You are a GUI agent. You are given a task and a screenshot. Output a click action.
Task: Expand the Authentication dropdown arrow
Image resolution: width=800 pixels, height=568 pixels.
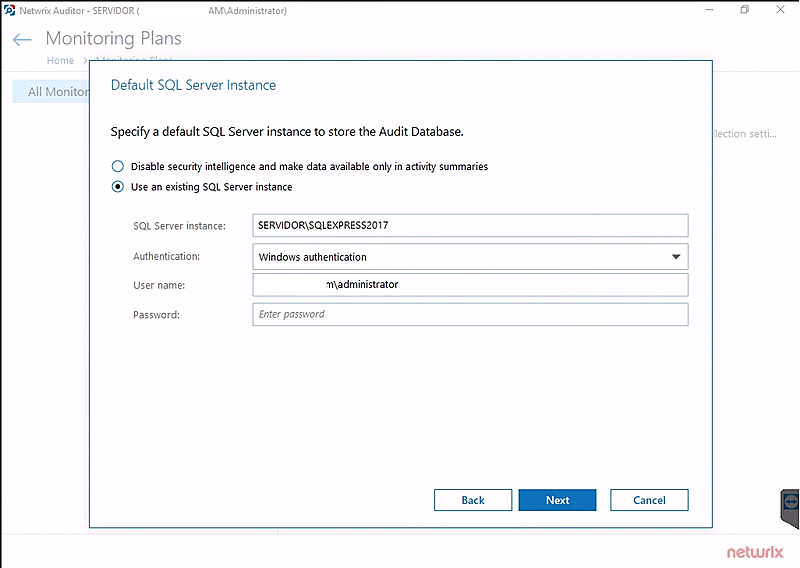[675, 257]
